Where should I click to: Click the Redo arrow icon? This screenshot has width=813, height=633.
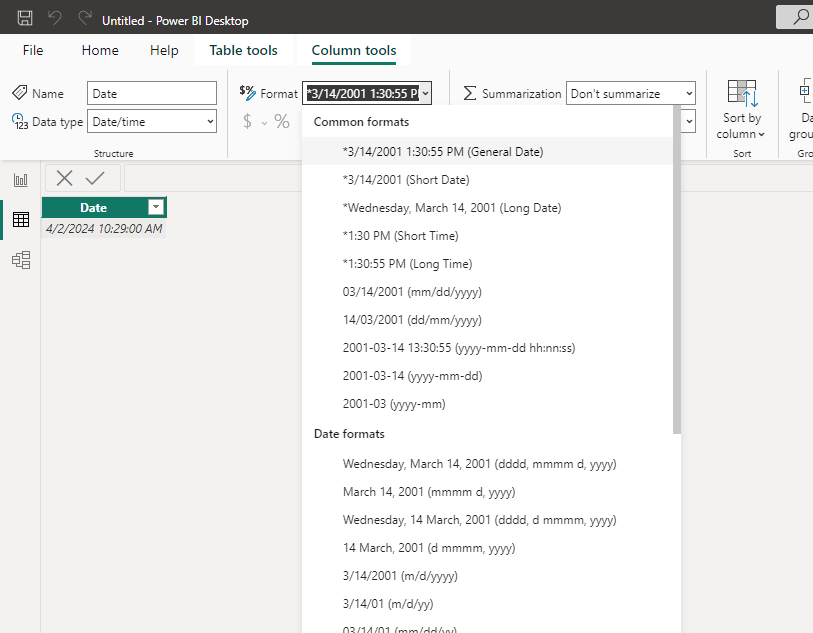coord(85,18)
